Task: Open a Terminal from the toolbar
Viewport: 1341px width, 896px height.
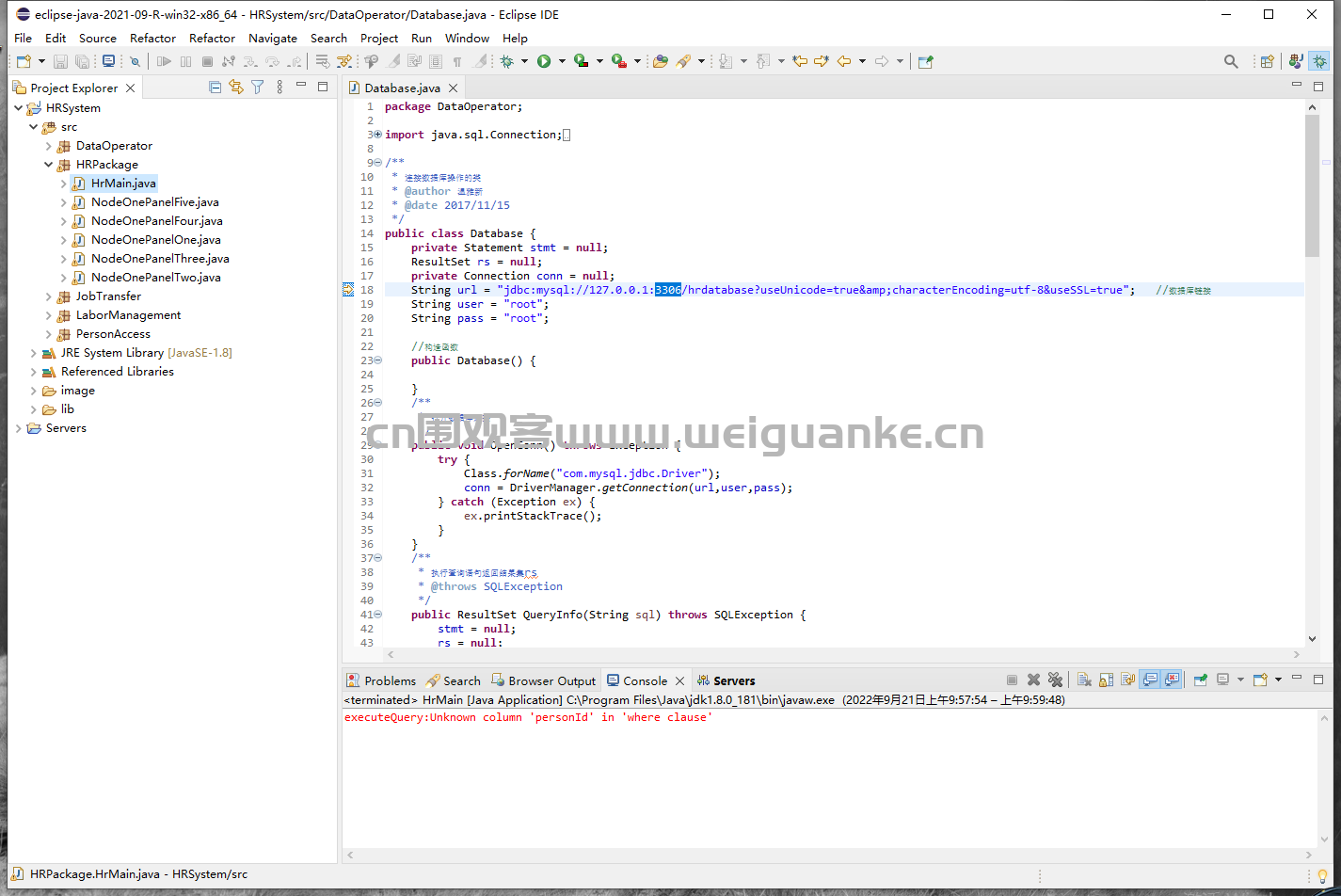Action: pos(108,61)
